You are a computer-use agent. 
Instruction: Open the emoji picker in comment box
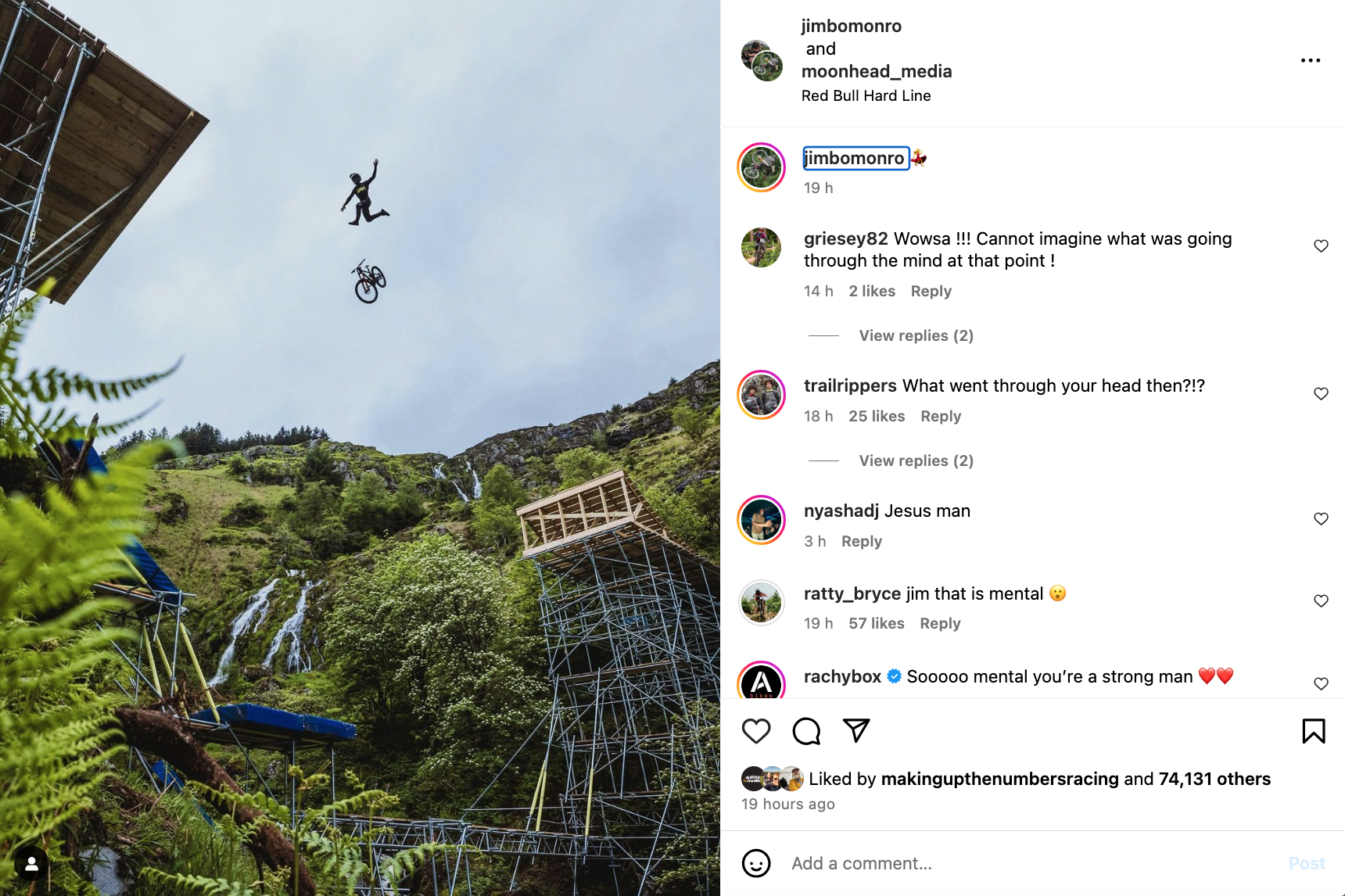(x=756, y=863)
